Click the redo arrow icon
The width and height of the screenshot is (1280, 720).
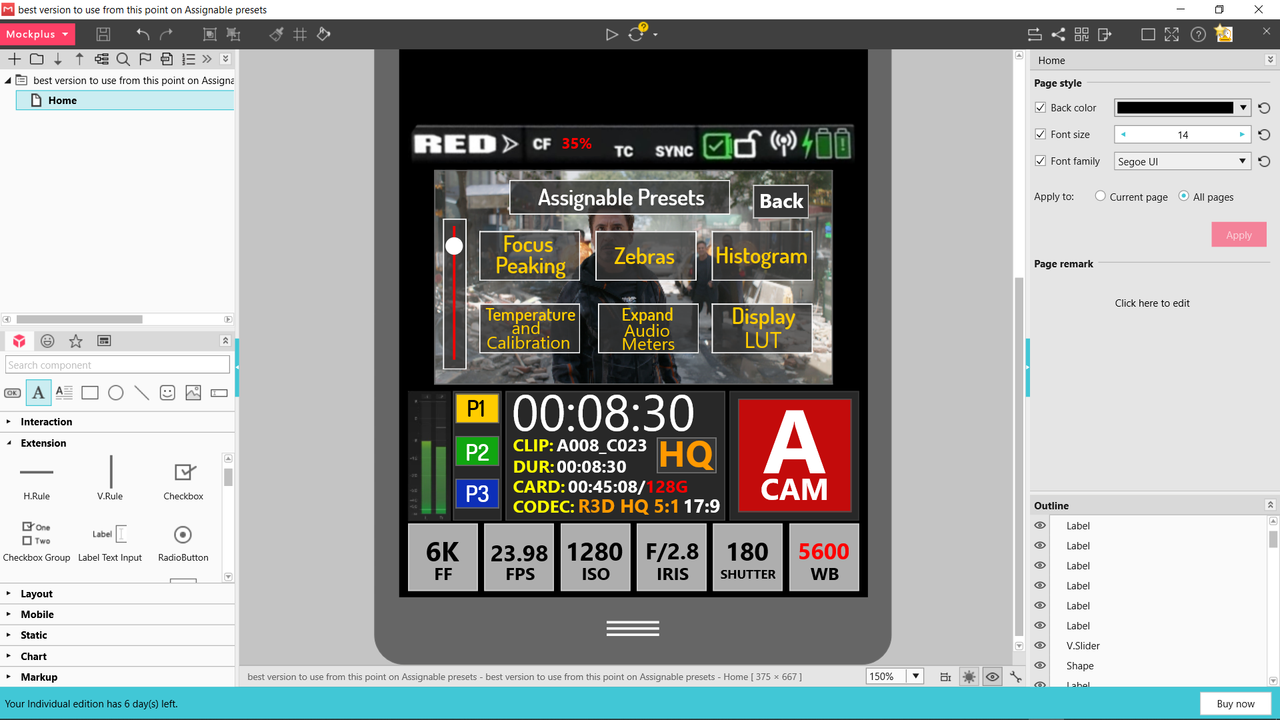tap(167, 34)
